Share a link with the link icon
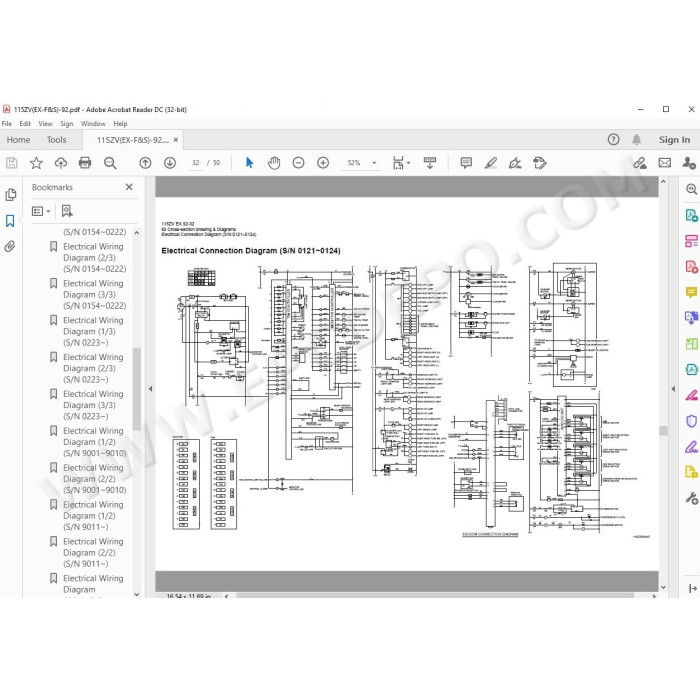The height and width of the screenshot is (700, 700). [640, 163]
